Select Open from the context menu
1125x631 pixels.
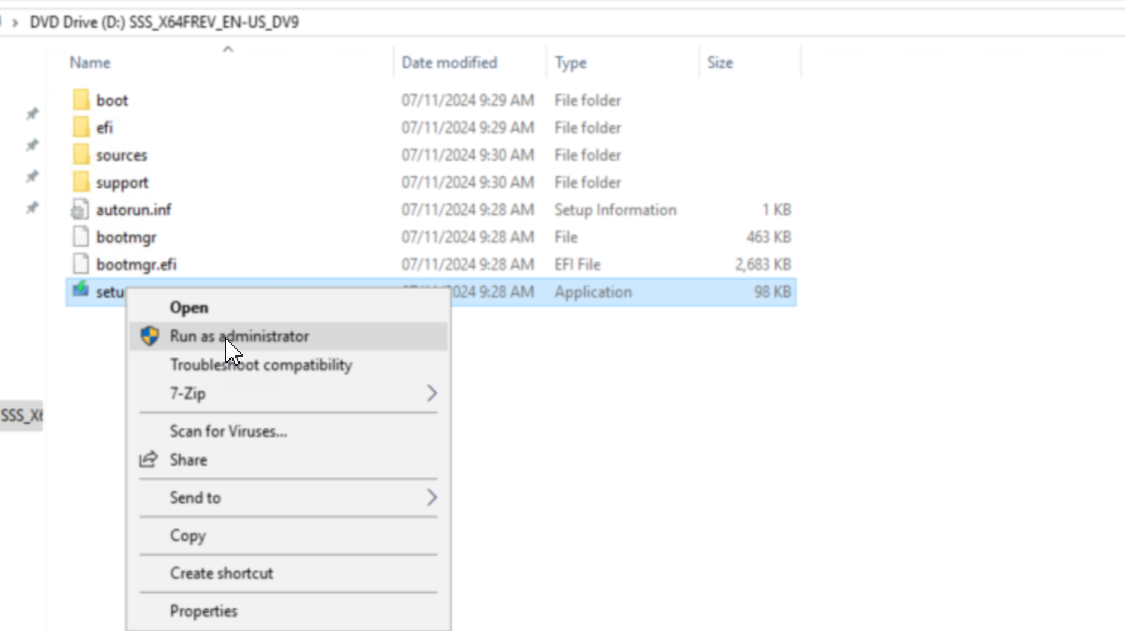point(189,308)
